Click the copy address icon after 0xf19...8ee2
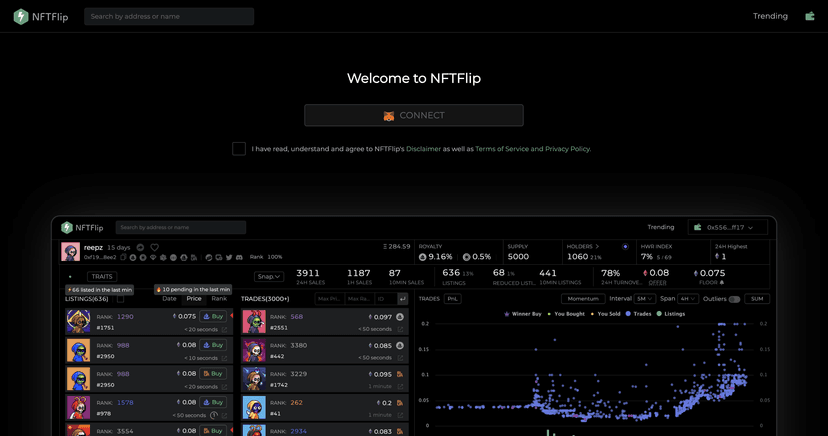The width and height of the screenshot is (828, 436). [x=123, y=257]
